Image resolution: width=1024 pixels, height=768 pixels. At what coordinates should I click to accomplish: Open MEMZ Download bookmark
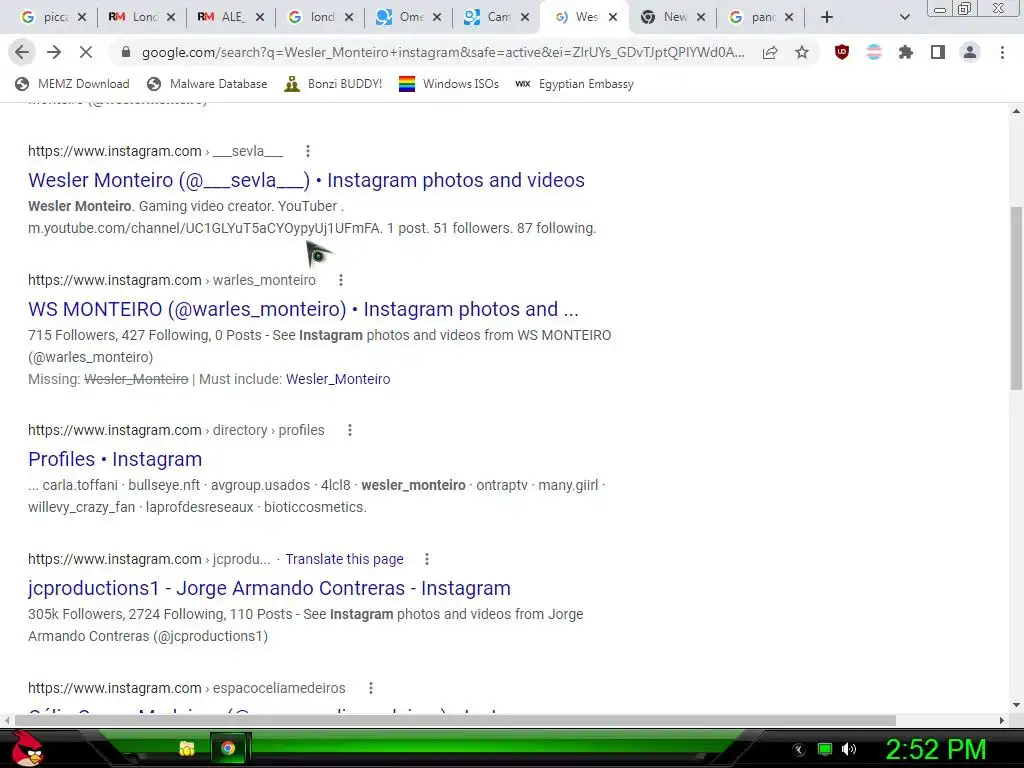(72, 84)
